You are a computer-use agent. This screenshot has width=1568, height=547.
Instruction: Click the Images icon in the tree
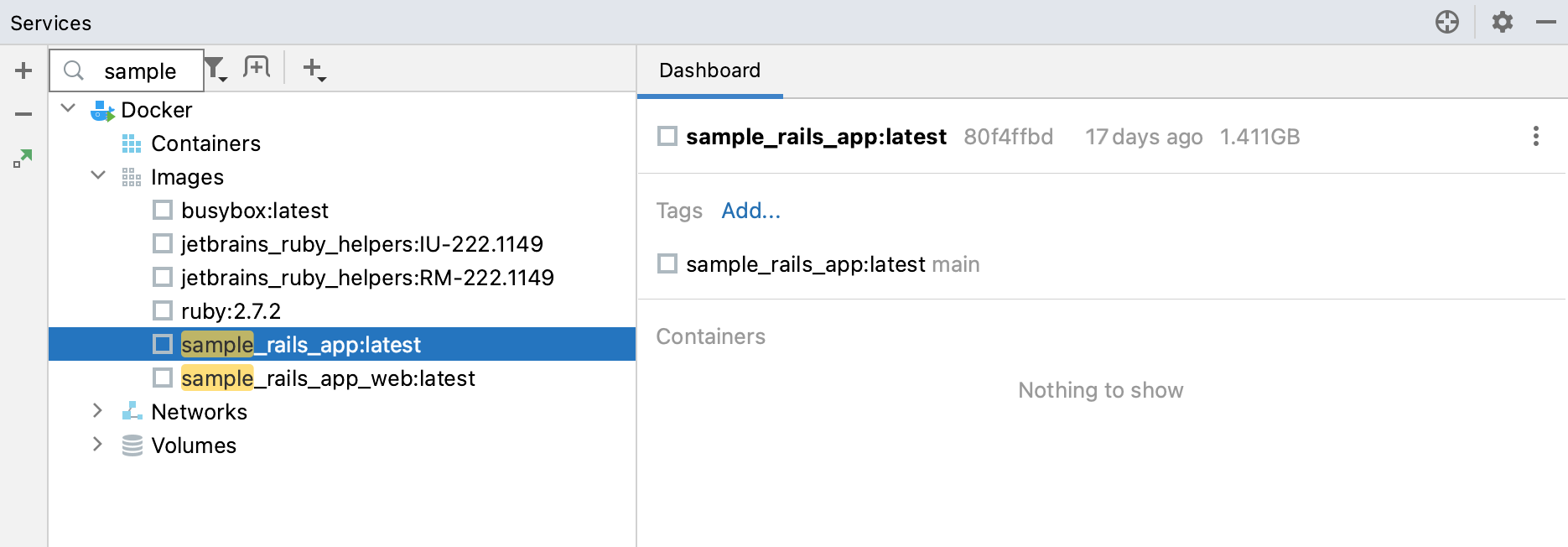pos(132,177)
